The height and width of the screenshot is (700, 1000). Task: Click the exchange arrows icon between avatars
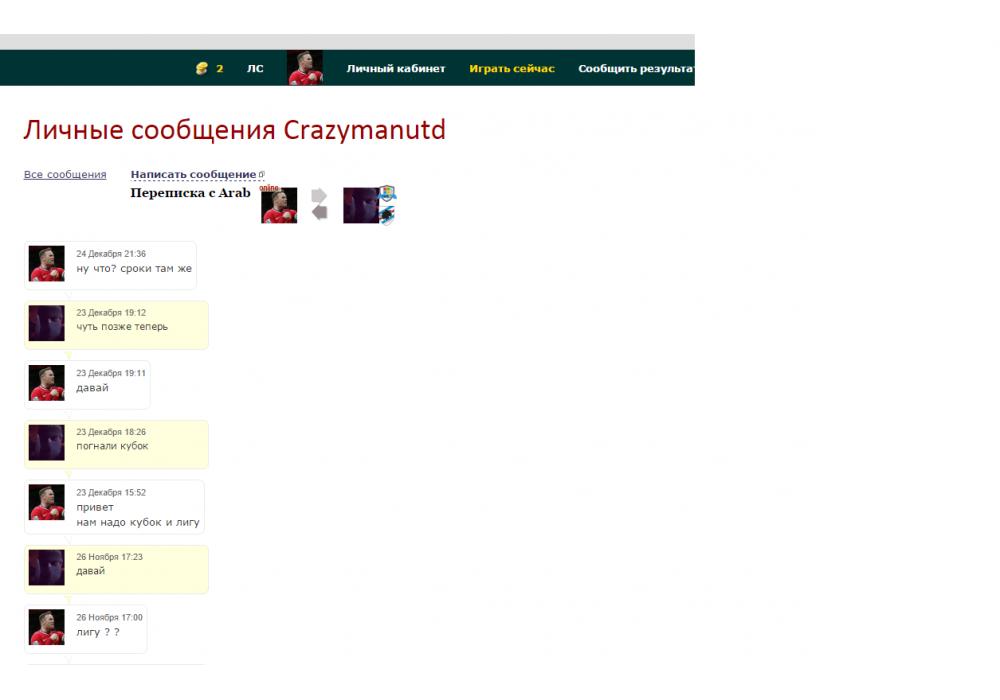tap(320, 204)
